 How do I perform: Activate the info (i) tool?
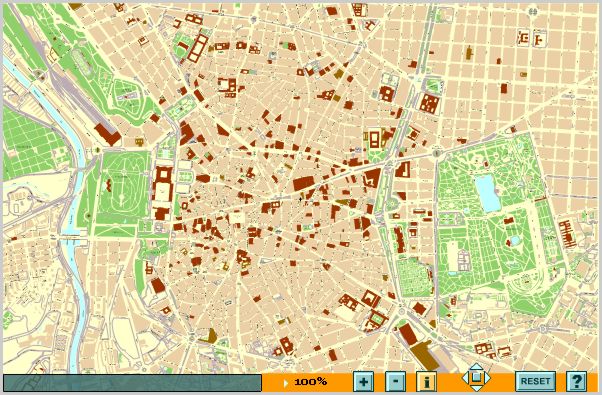coord(427,382)
